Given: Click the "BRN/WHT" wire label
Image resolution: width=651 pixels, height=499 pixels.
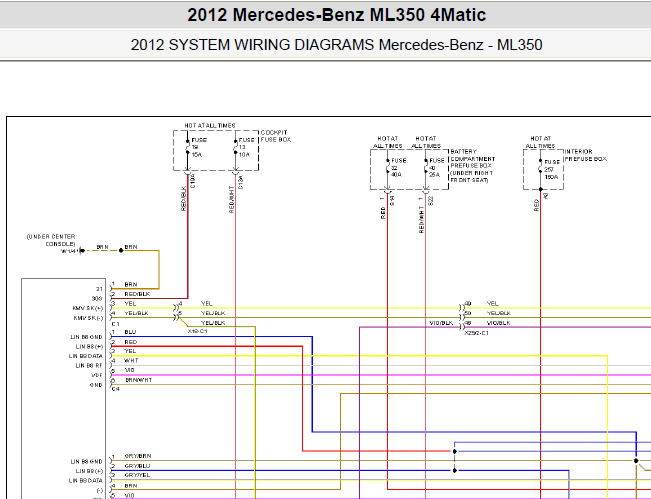Looking at the screenshot, I should coord(139,380).
